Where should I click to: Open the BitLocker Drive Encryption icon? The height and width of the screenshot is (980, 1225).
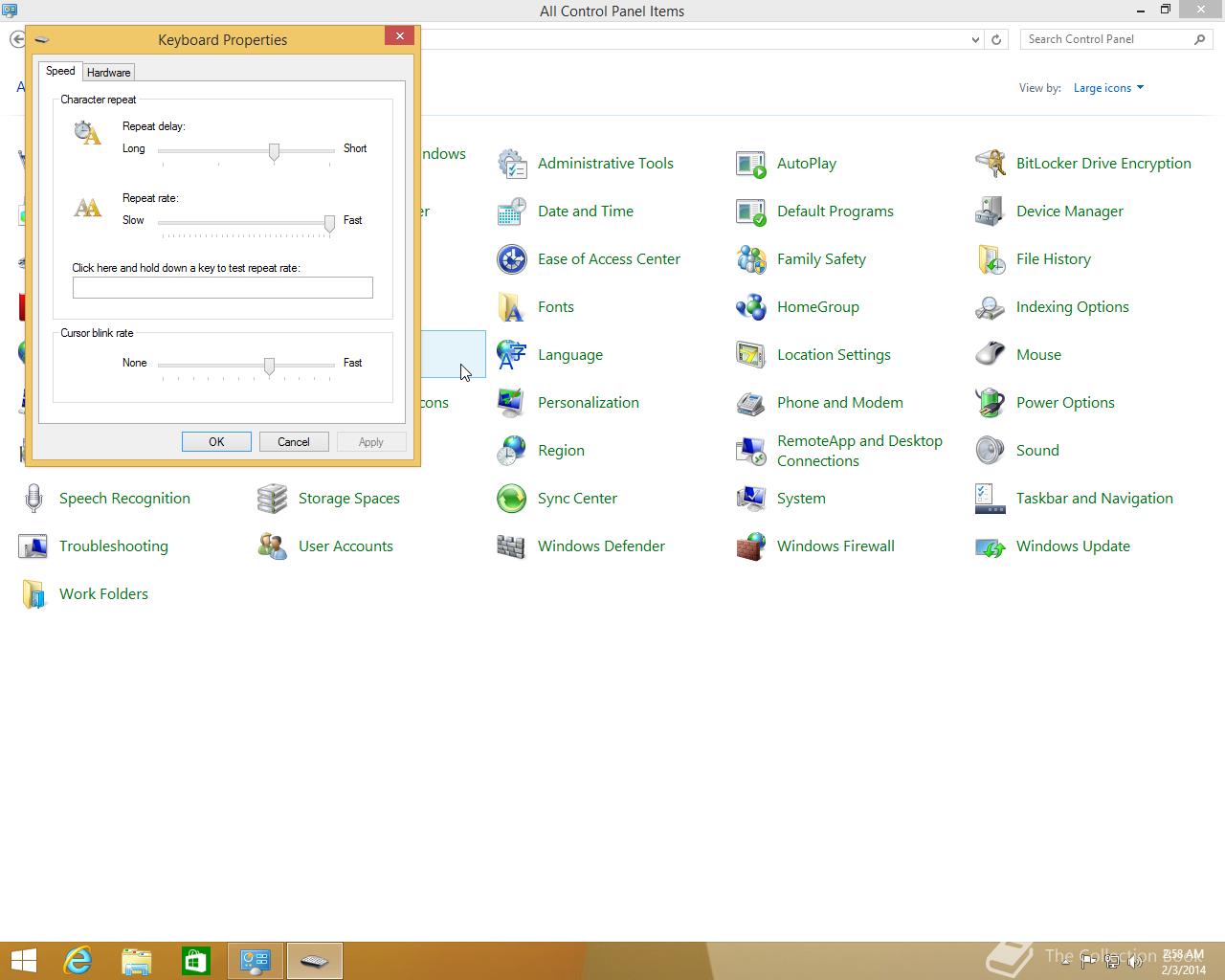(991, 164)
